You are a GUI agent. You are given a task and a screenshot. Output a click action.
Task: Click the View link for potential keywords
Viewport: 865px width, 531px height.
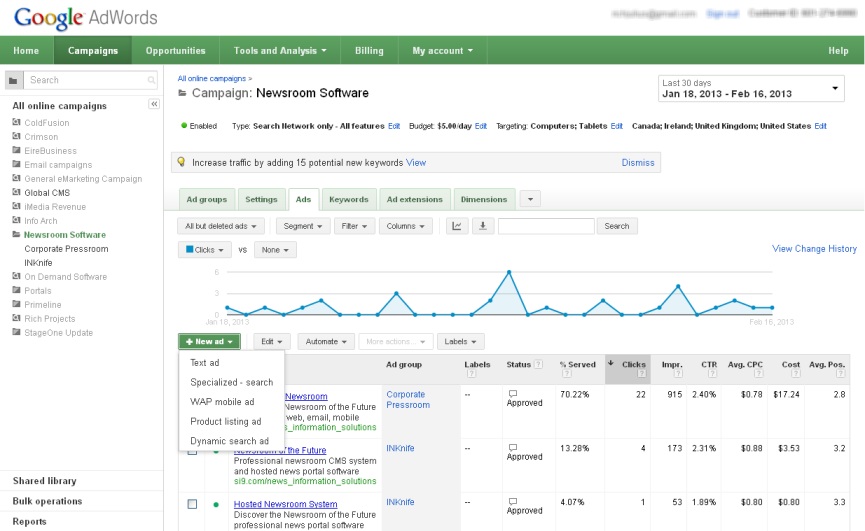[416, 163]
